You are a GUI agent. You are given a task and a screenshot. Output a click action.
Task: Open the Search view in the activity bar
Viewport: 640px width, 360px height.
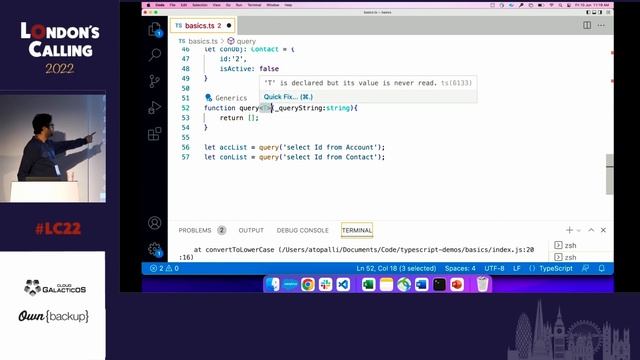pos(155,54)
